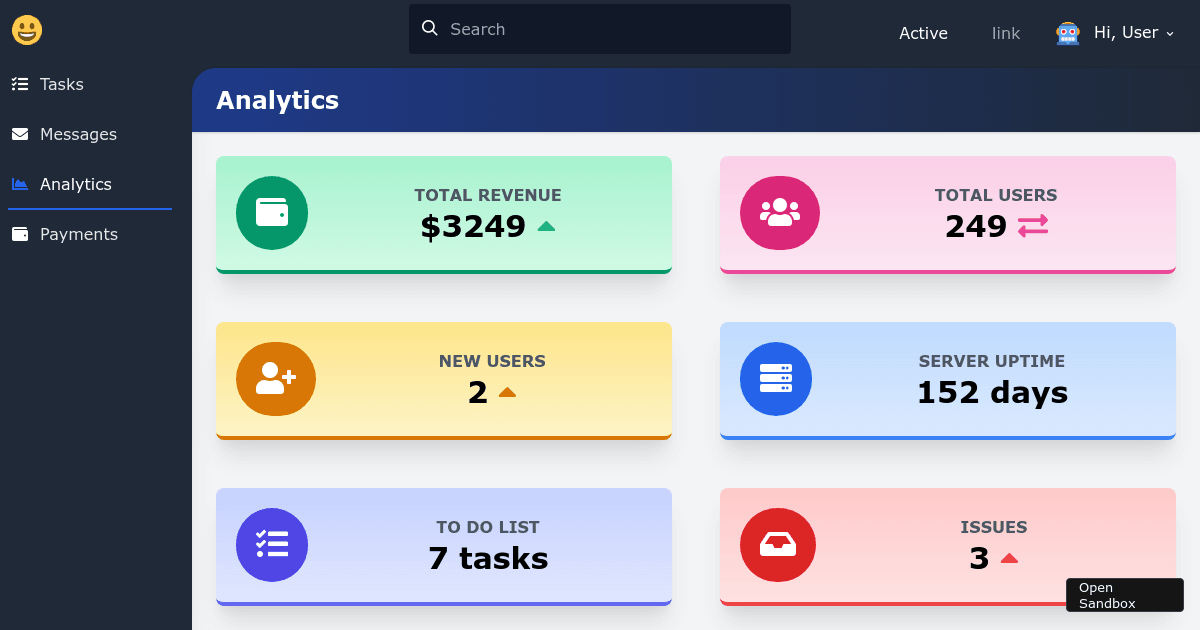Click the orange add-user icon on New Users

(275, 379)
